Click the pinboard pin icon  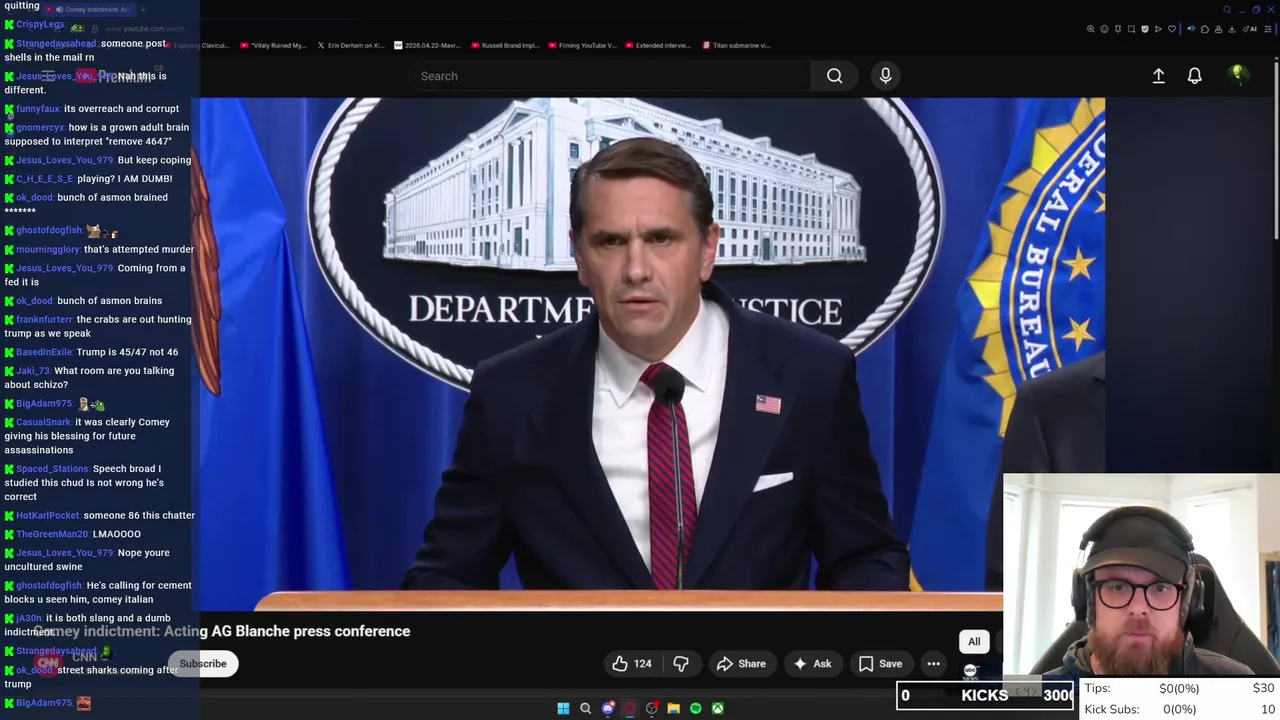(x=1118, y=29)
